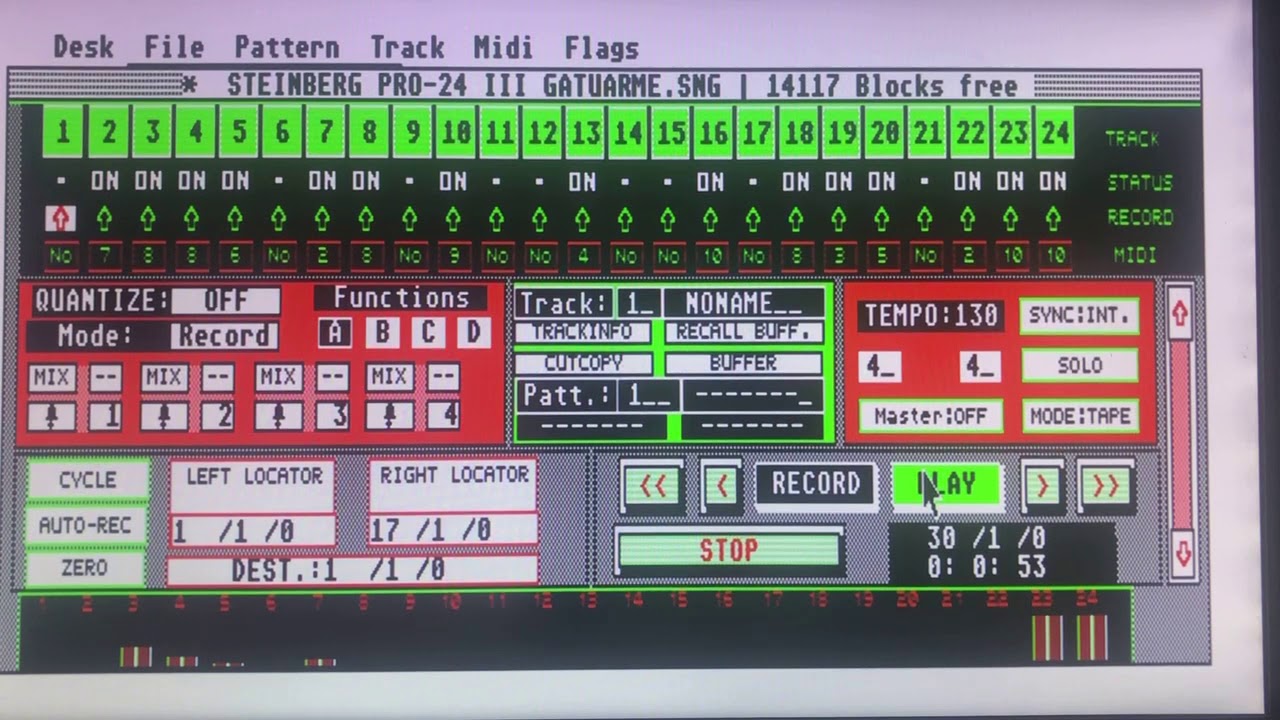Click the red STOP button
The height and width of the screenshot is (720, 1280).
coord(728,550)
